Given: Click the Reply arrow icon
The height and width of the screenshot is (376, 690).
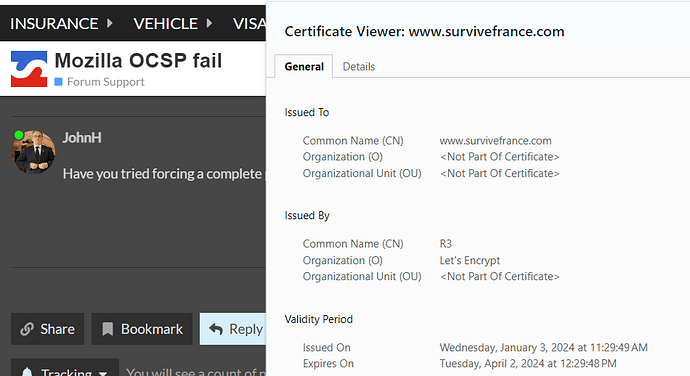Looking at the screenshot, I should [x=216, y=329].
